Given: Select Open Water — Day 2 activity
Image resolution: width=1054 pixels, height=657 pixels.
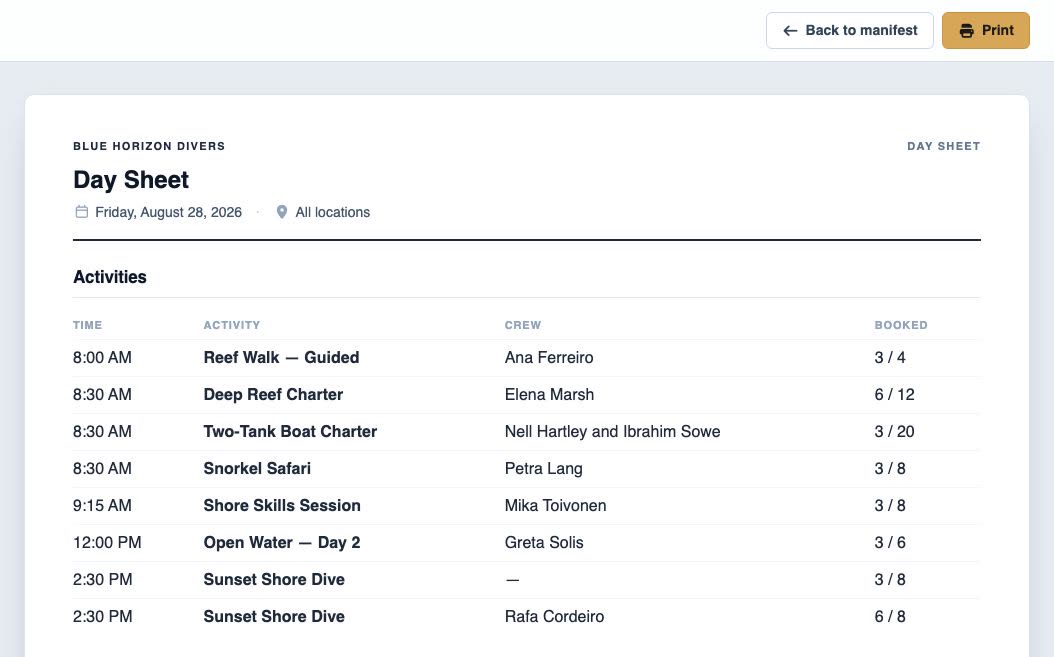Looking at the screenshot, I should pyautogui.click(x=282, y=542).
